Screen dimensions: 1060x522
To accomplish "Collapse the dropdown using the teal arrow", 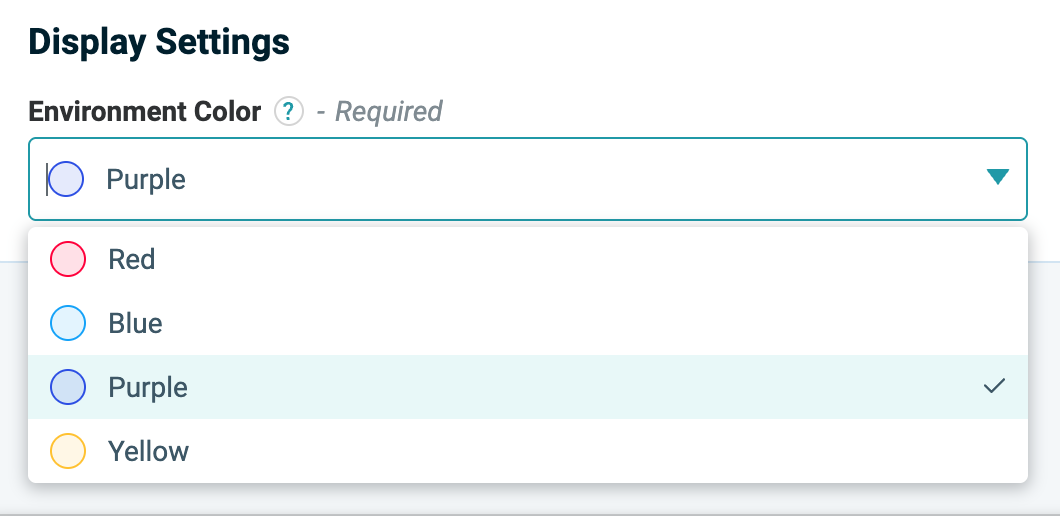I will pos(997,178).
